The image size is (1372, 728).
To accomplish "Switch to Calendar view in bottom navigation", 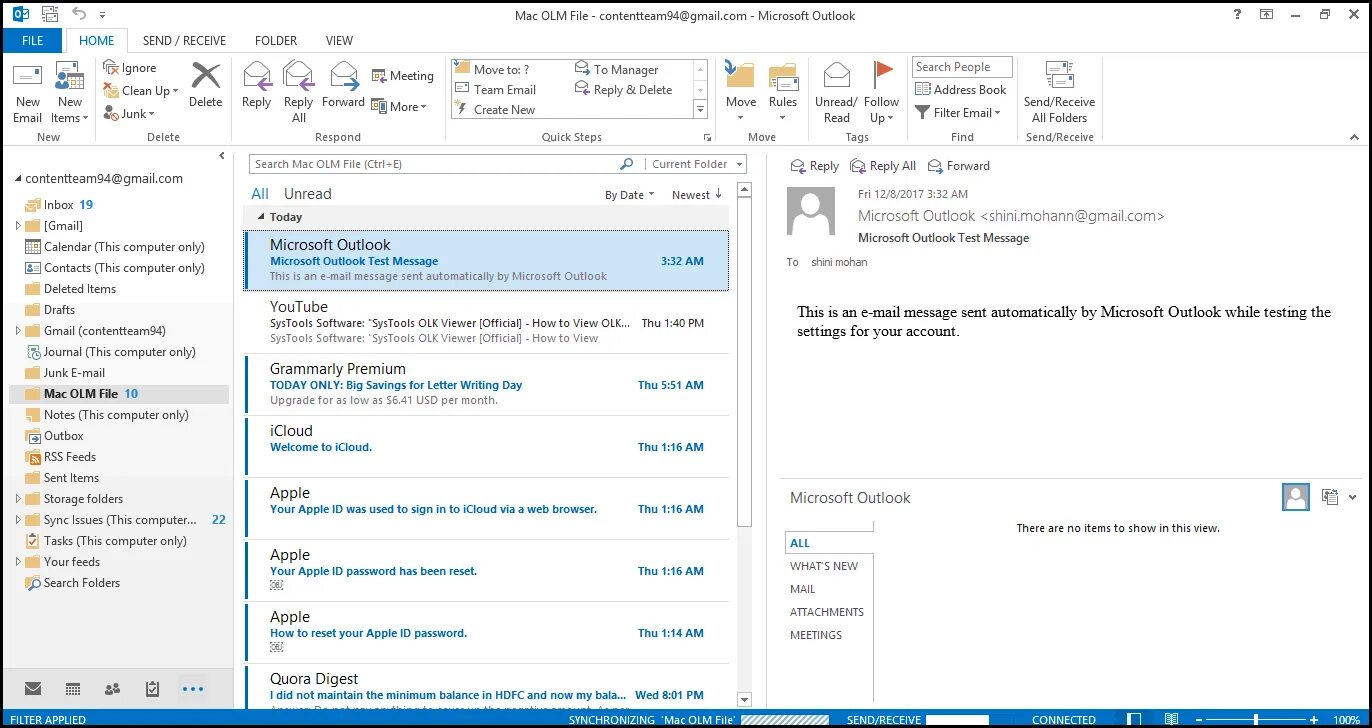I will point(72,689).
